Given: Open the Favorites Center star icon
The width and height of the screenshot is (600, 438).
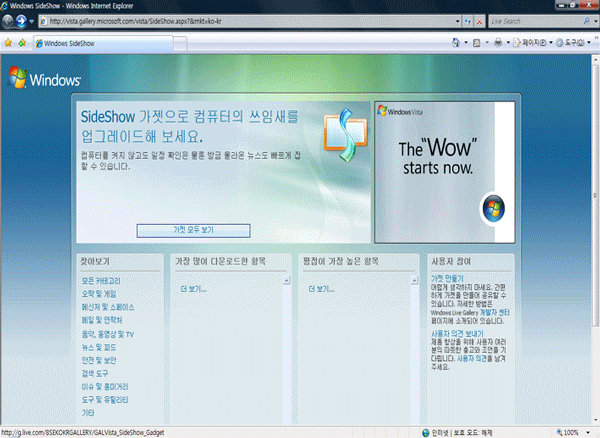Looking at the screenshot, I should point(8,43).
